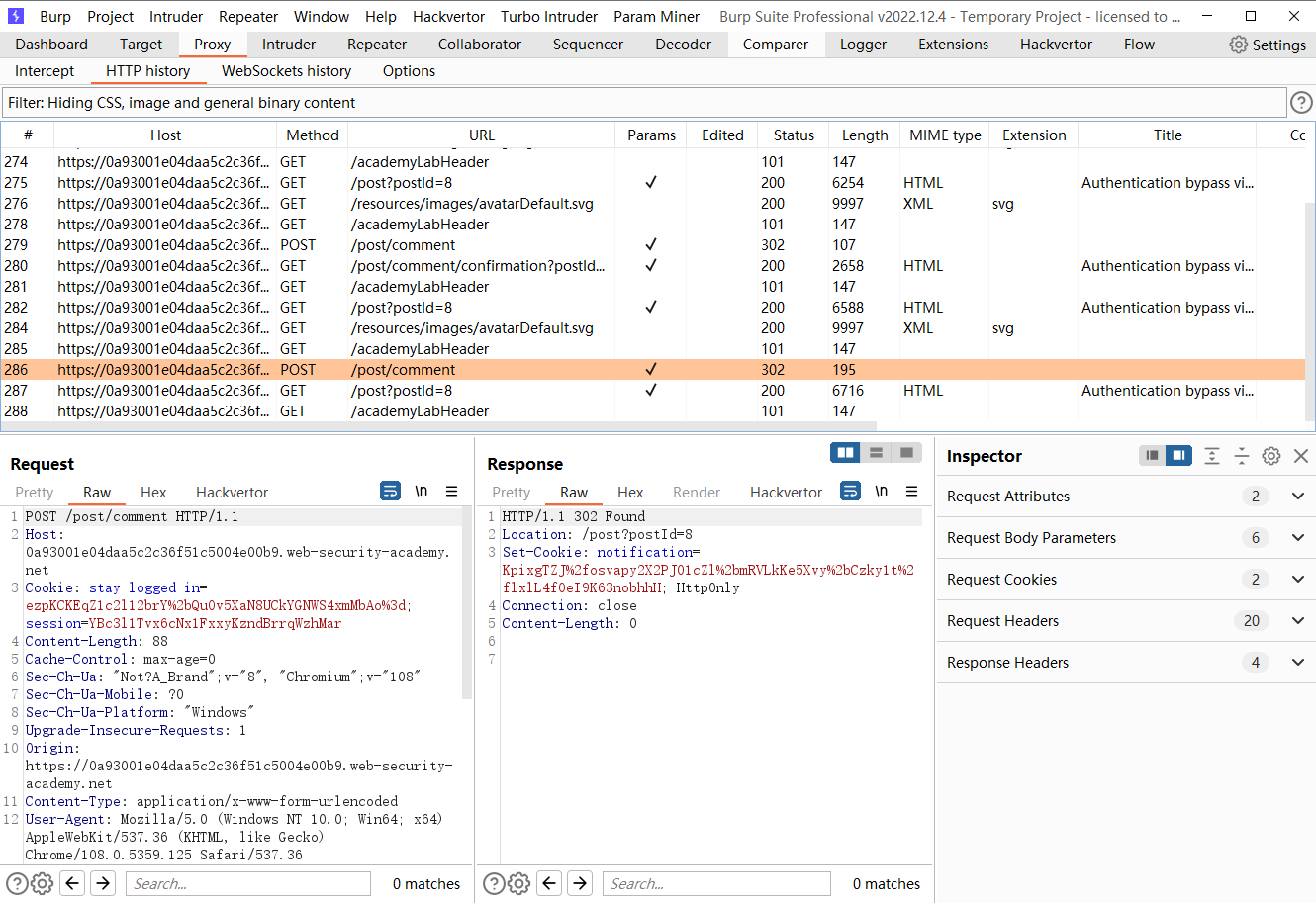Viewport: 1316px width, 903px height.
Task: Open the proxy Options sub-tab
Action: pos(409,71)
